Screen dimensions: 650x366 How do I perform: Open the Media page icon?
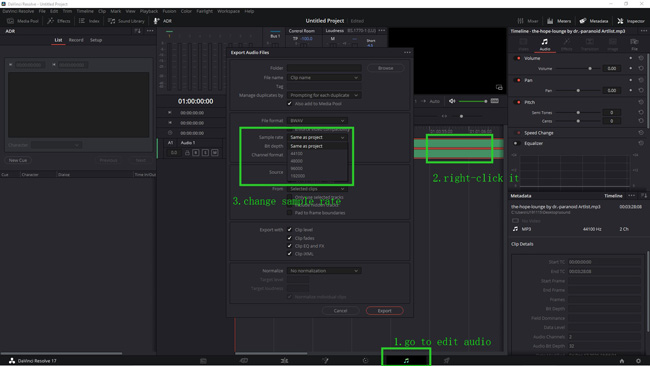pos(203,361)
